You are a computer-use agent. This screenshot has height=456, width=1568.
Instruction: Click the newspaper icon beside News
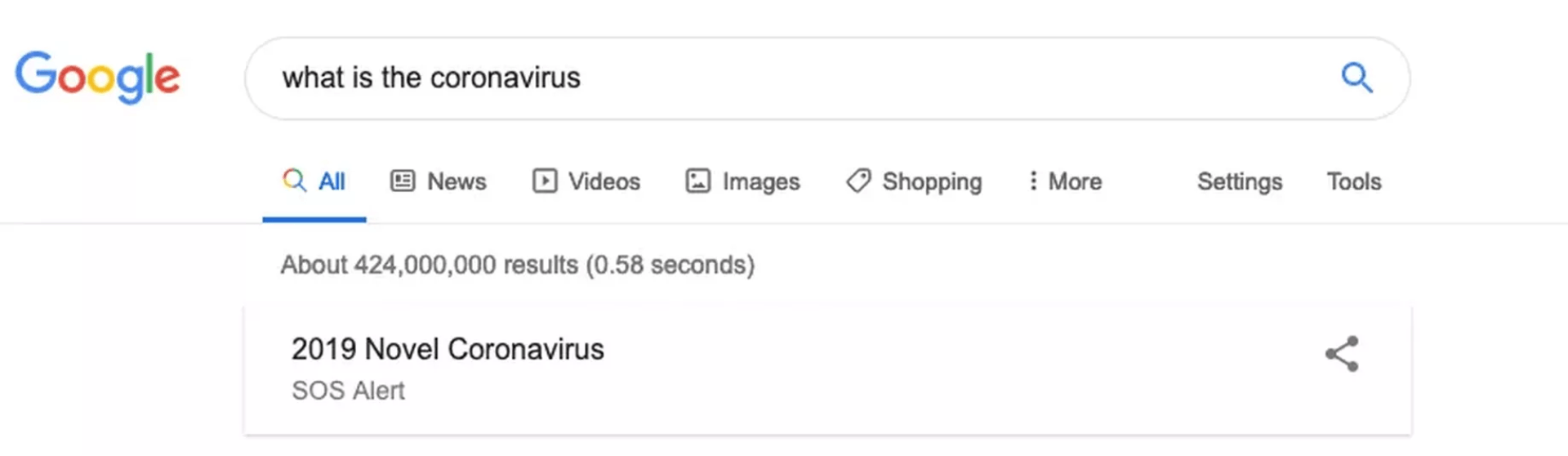point(403,181)
